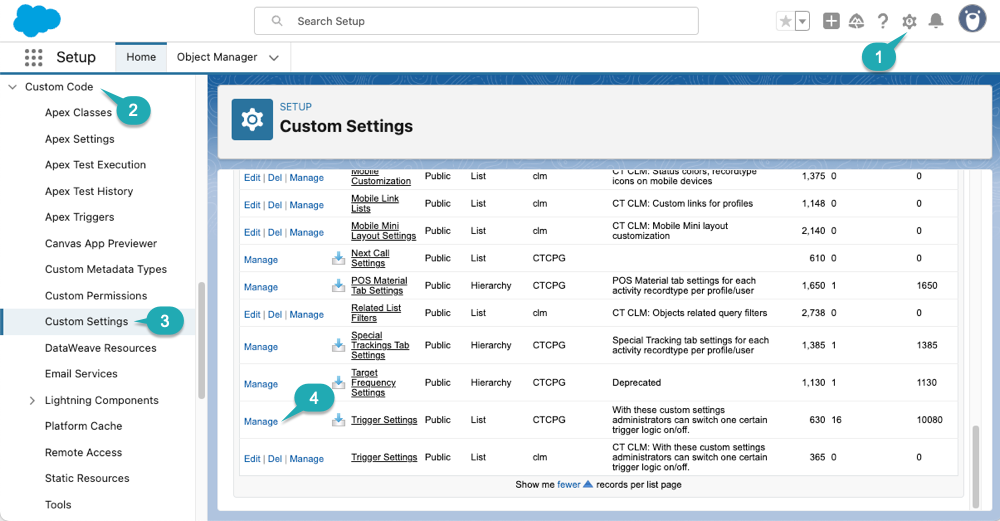Open Tools in sidebar
Viewport: 1000px width, 521px height.
coord(58,505)
